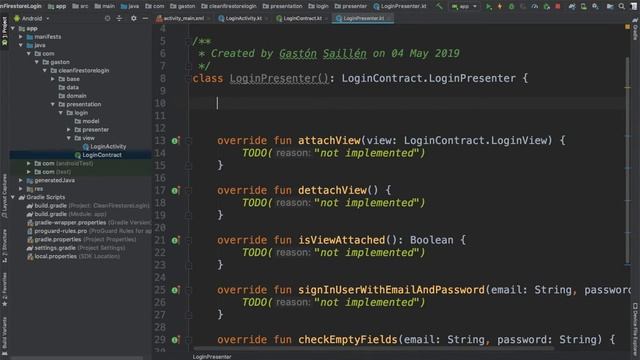Toggle the Build Variants side tab
The image size is (640, 360).
coord(4,335)
